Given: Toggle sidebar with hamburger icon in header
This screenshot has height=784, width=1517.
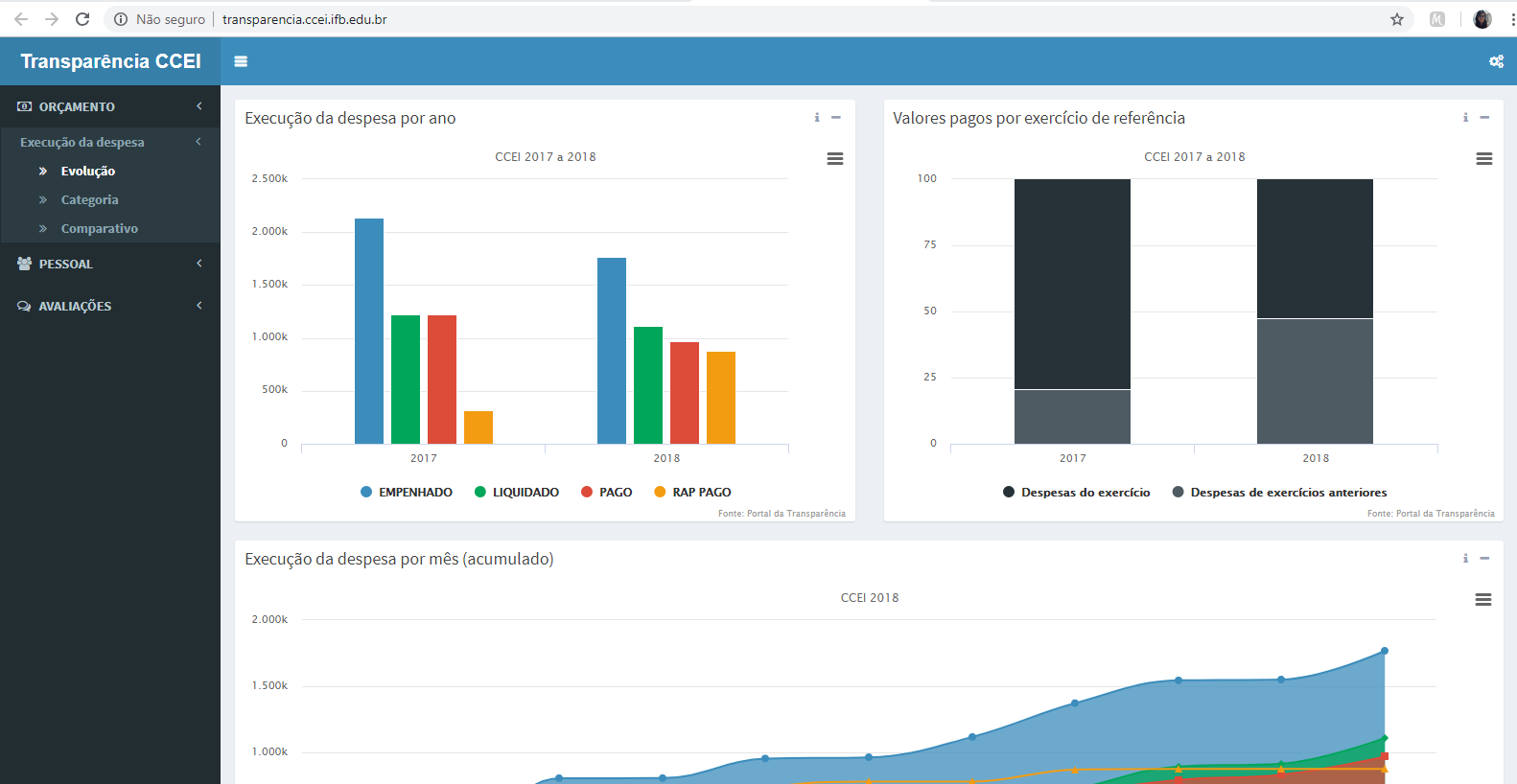Looking at the screenshot, I should click(241, 61).
